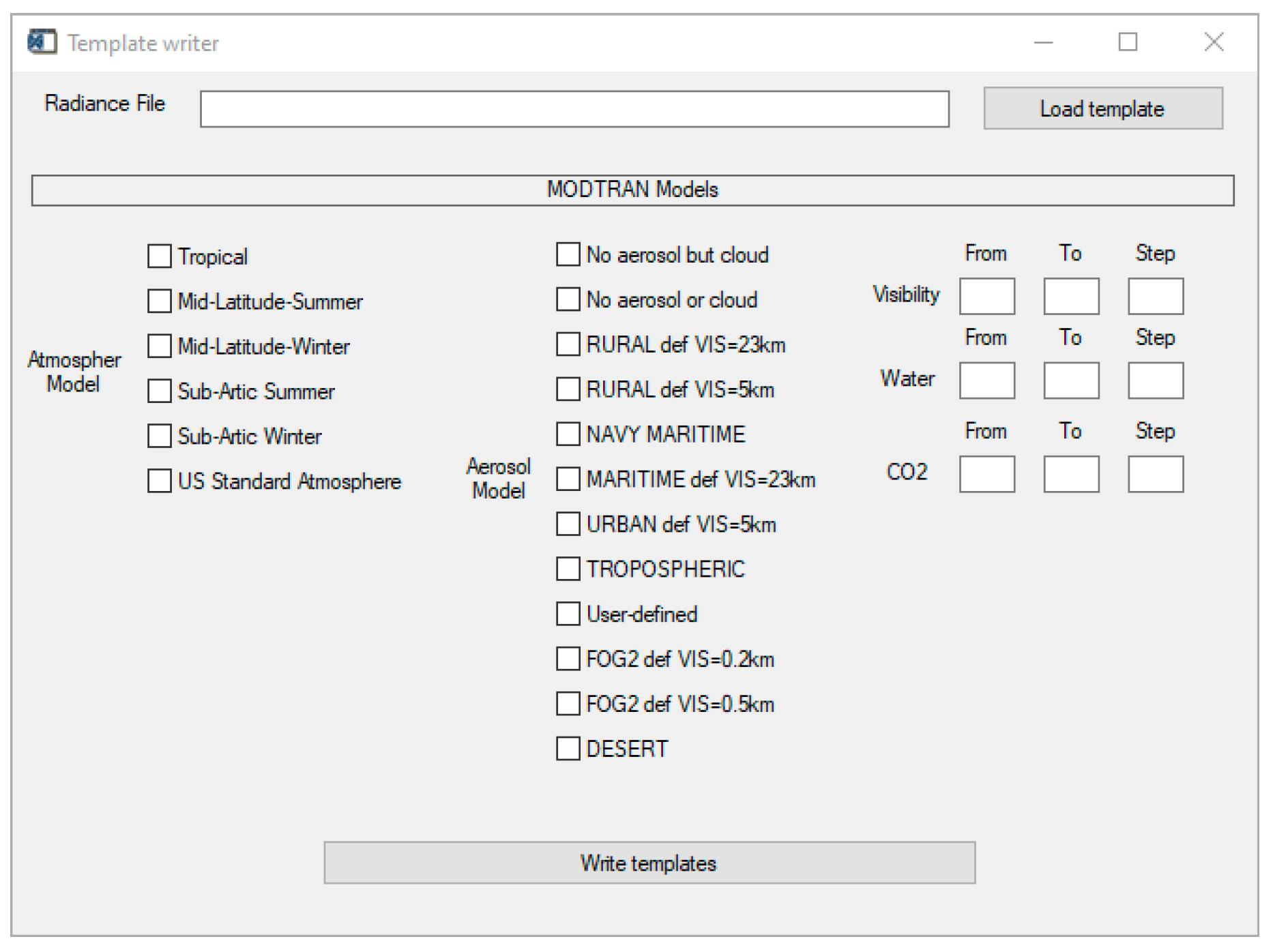Viewport: 1273px width, 952px height.
Task: Click the Visibility From input box
Action: point(986,296)
